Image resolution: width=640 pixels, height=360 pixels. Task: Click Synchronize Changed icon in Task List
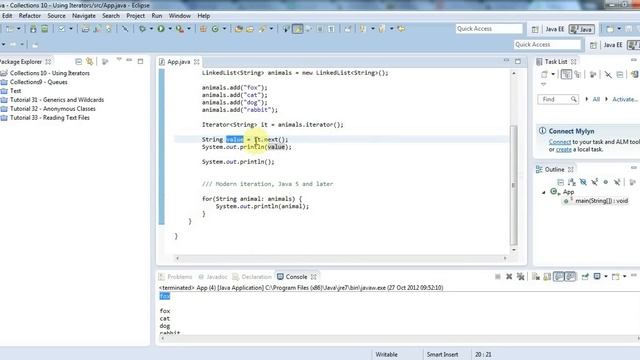click(634, 74)
